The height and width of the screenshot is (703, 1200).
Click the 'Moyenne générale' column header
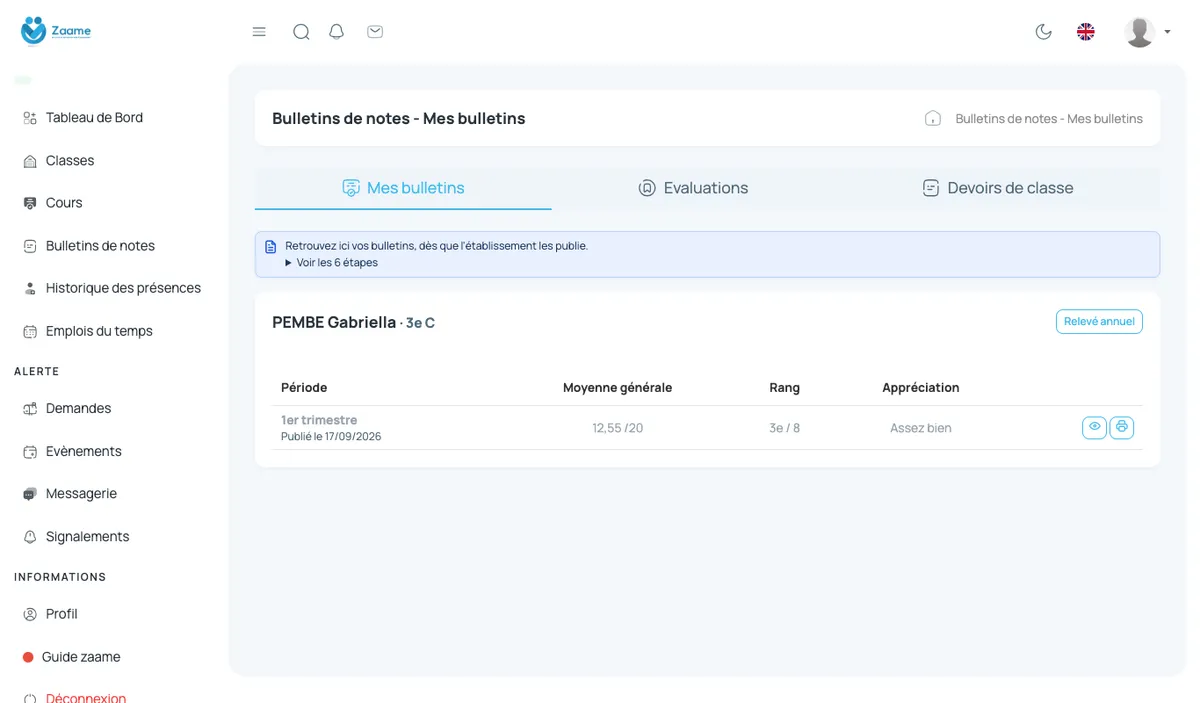(617, 388)
